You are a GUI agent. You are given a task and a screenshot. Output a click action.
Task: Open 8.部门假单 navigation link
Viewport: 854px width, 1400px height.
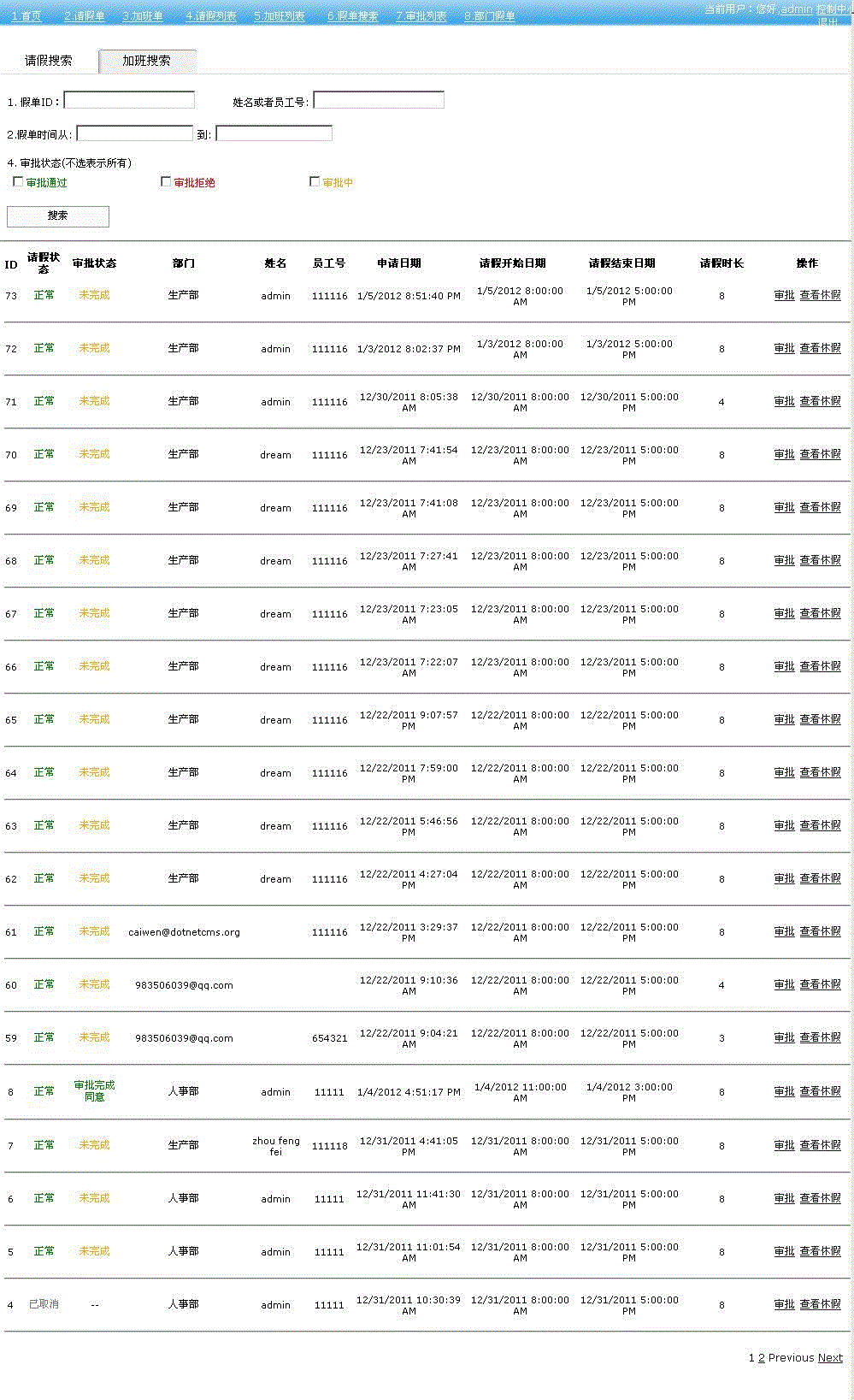(x=490, y=16)
